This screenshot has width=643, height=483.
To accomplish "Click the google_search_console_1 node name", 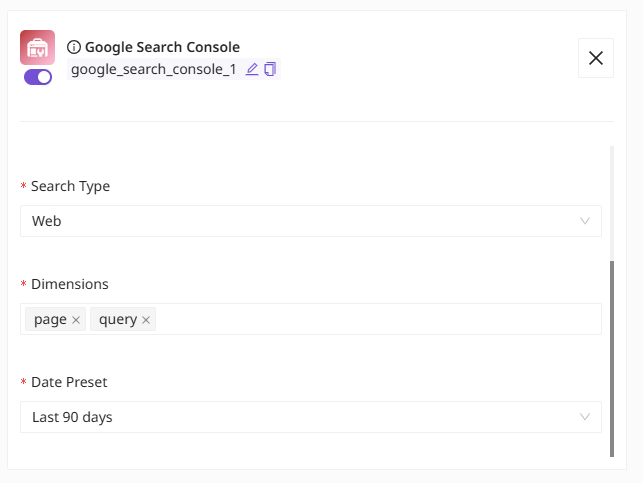I will point(154,69).
